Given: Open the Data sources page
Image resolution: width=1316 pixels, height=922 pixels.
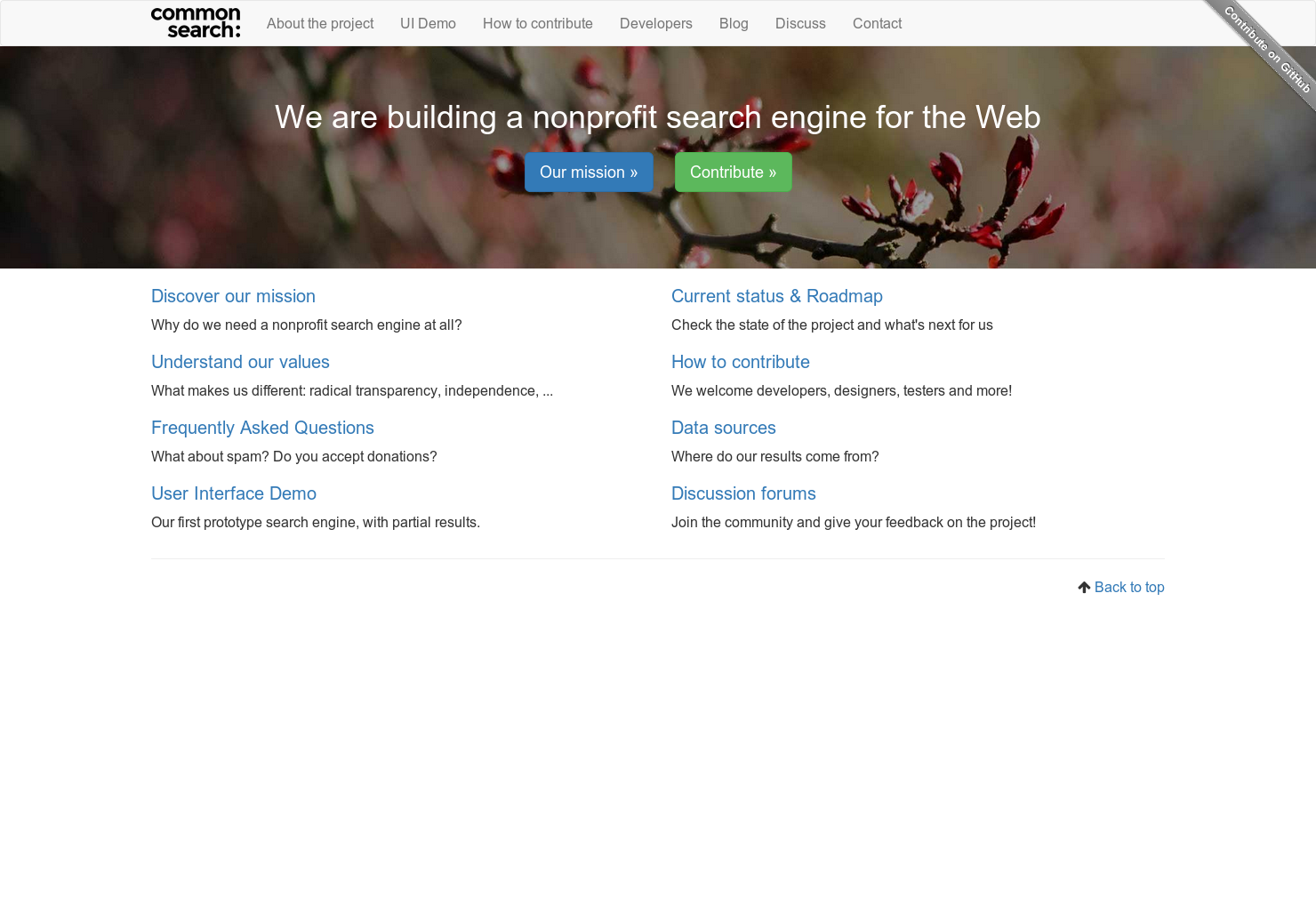Looking at the screenshot, I should point(724,428).
